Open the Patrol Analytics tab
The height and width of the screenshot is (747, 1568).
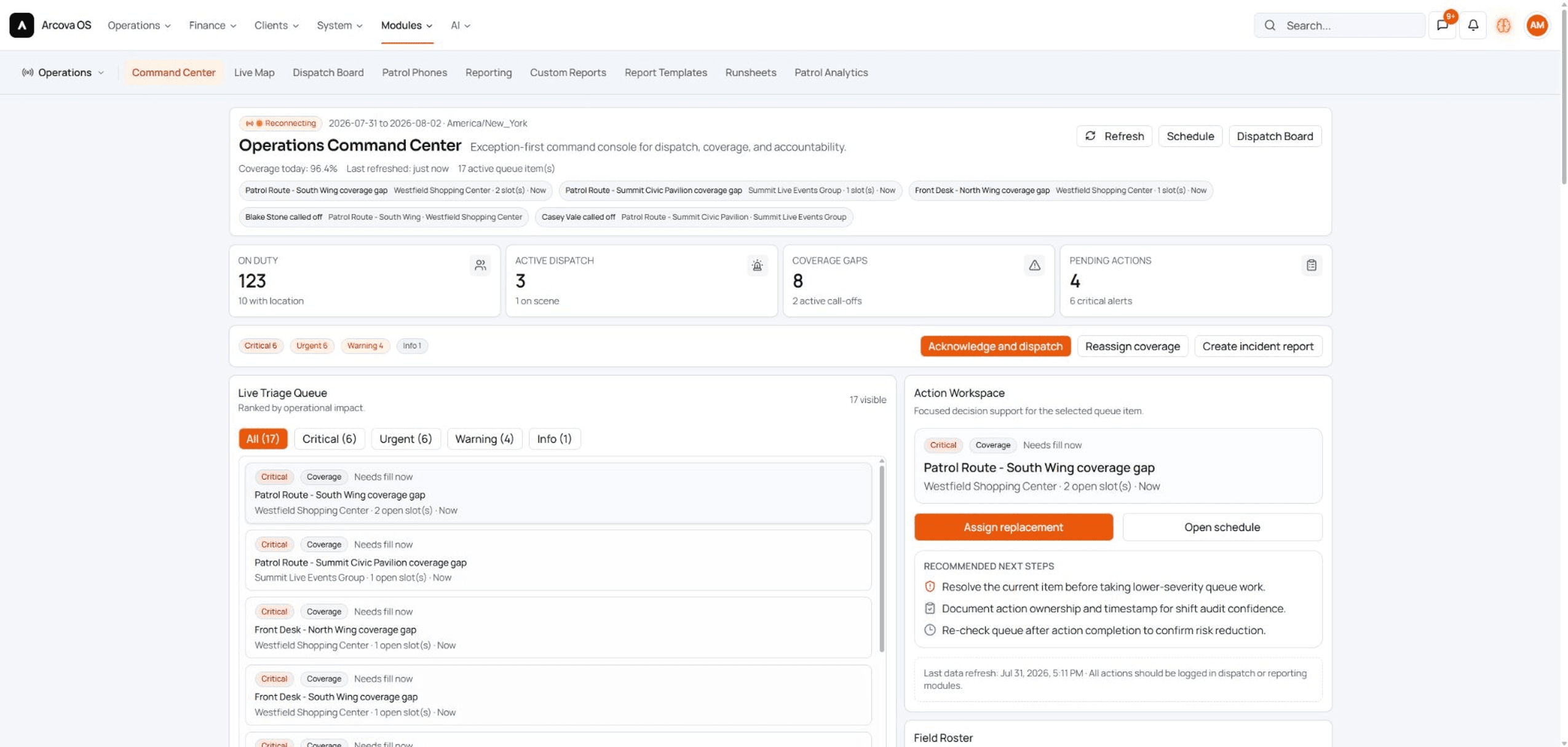(831, 73)
